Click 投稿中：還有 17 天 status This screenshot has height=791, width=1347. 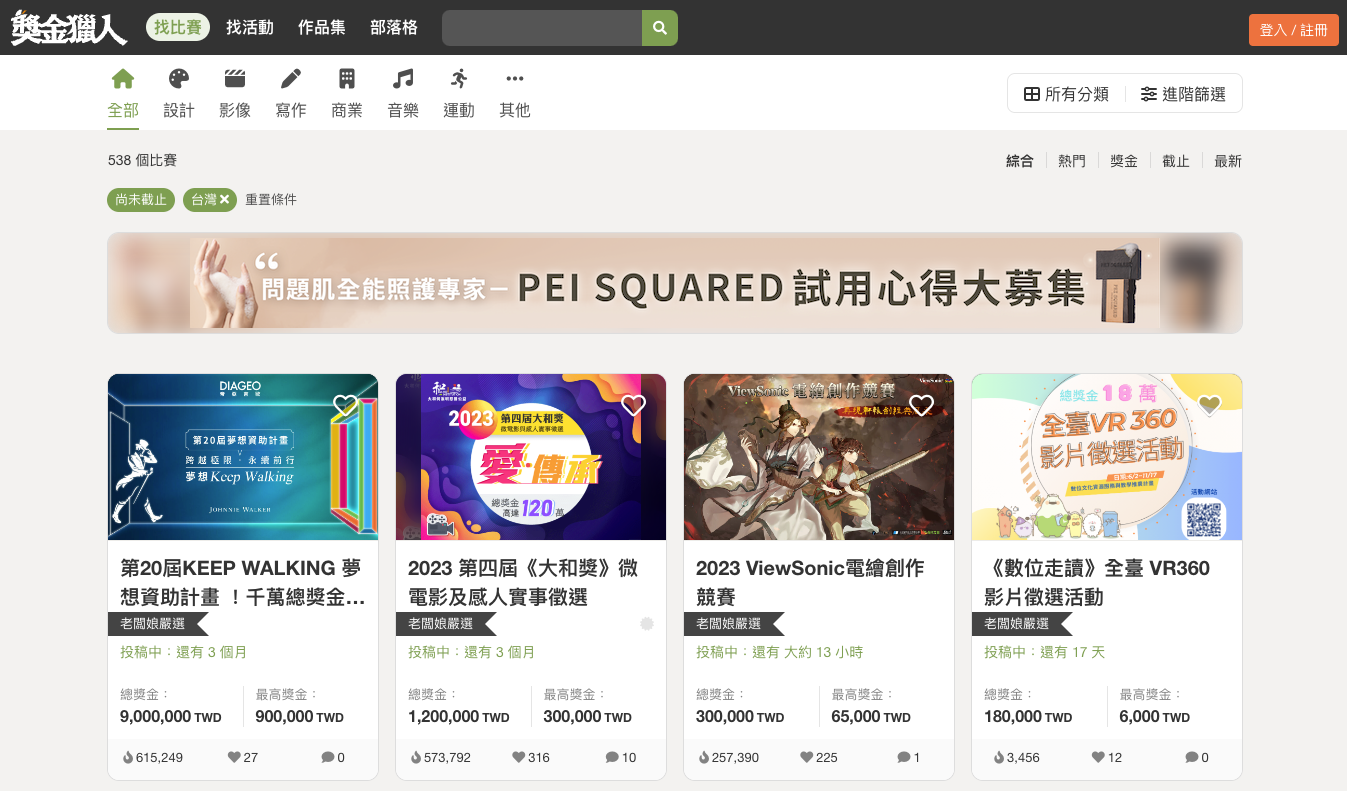1044,652
